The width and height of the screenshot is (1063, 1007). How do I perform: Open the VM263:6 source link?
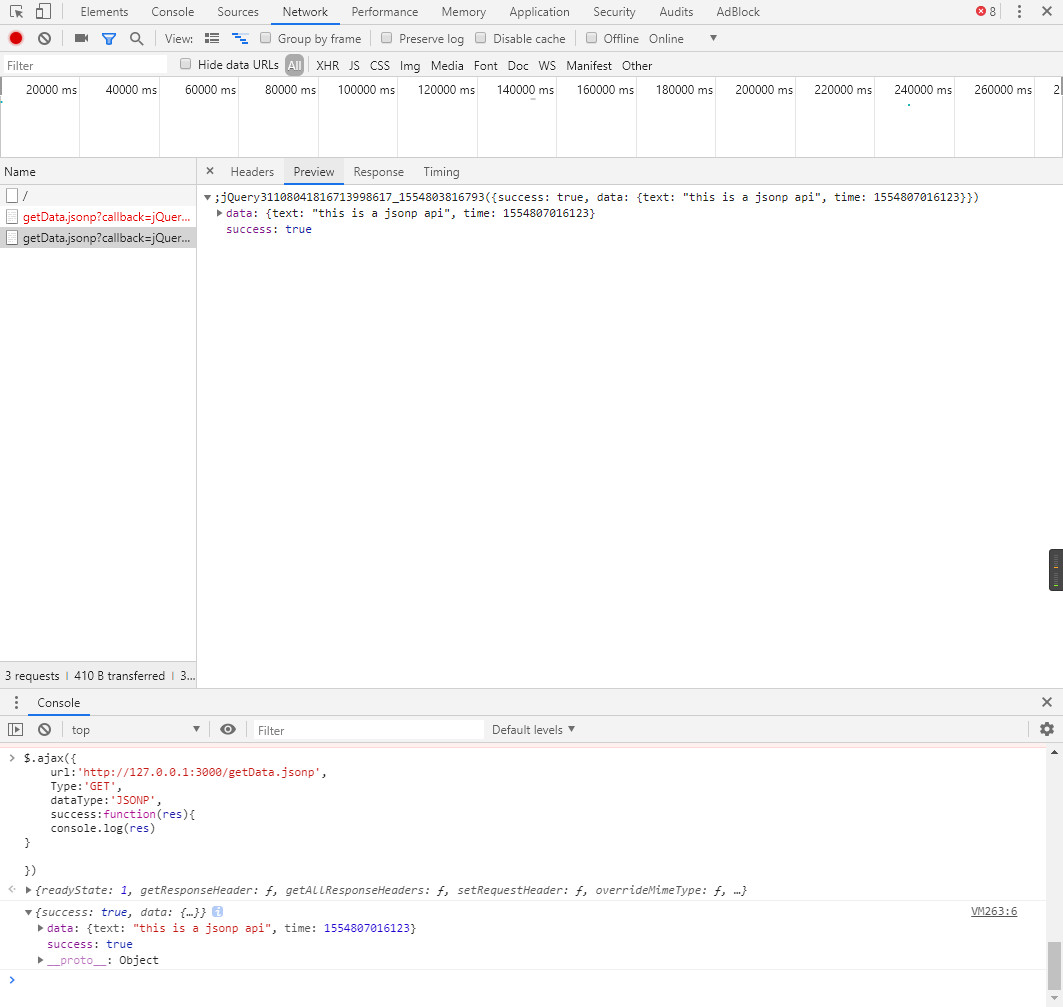coord(993,911)
